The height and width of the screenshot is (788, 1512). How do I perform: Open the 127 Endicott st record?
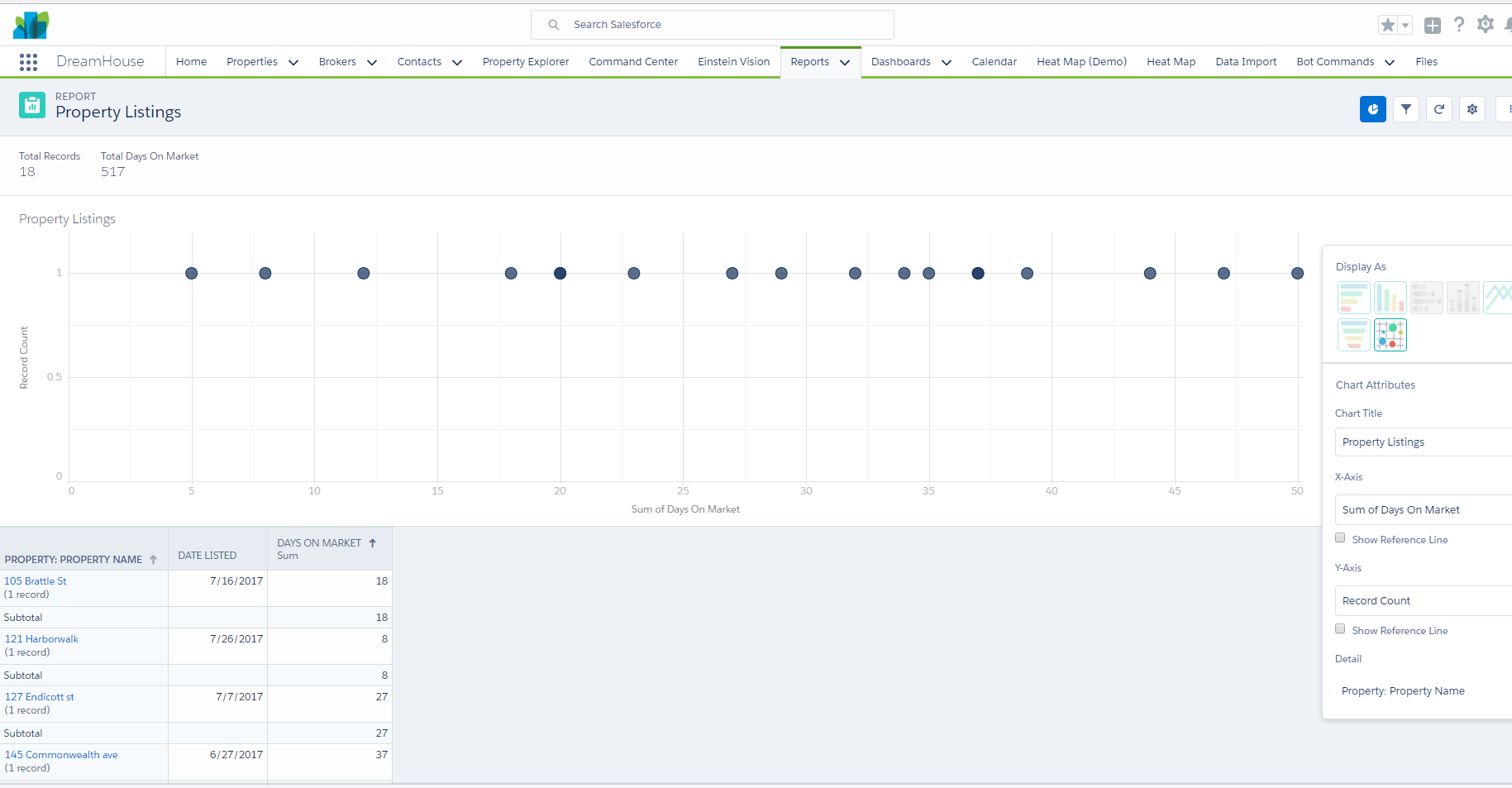pyautogui.click(x=40, y=697)
